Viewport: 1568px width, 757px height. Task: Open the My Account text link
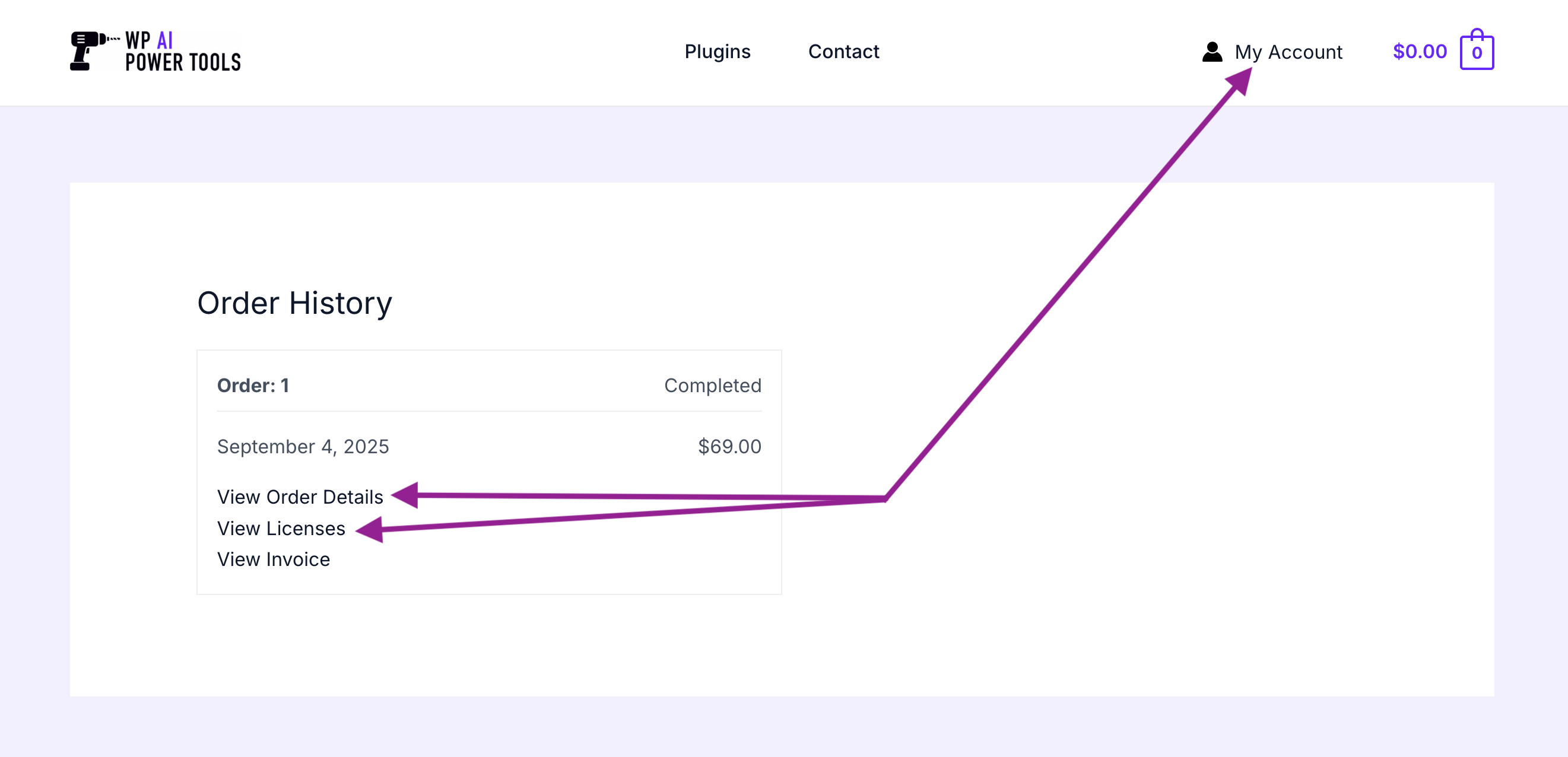pos(1288,52)
